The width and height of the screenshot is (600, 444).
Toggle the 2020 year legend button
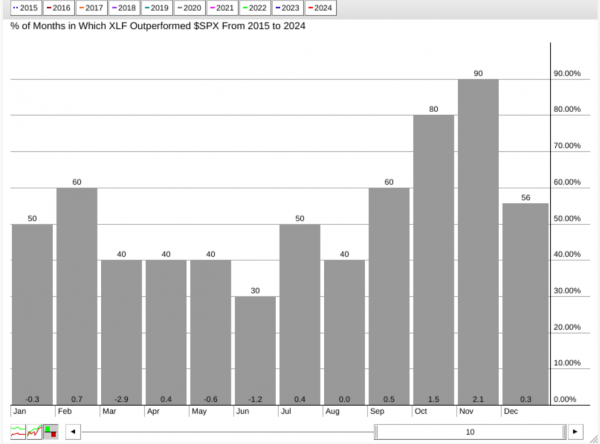(189, 8)
